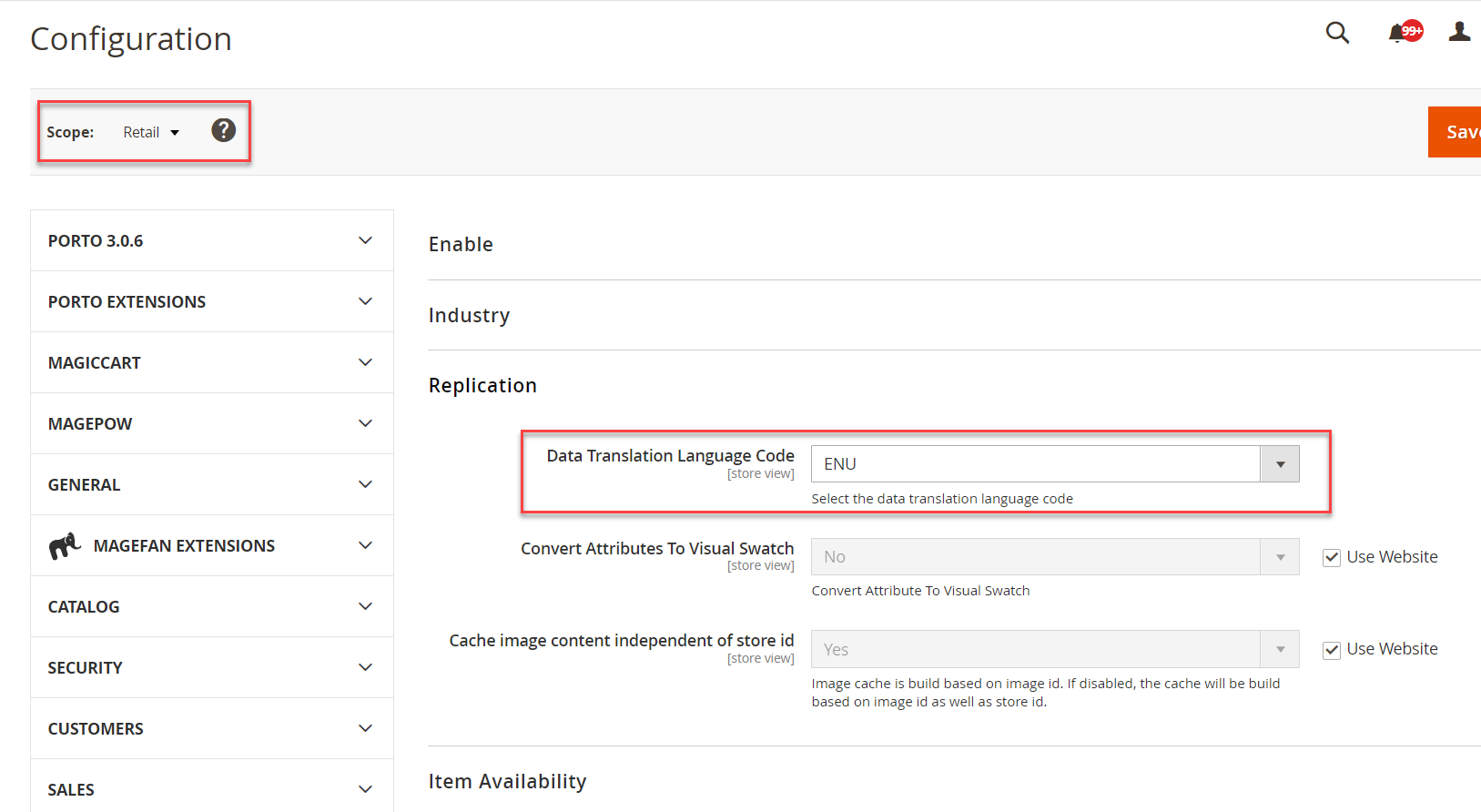Toggle the Industry section heading
This screenshot has height=812, width=1481.
tap(469, 316)
